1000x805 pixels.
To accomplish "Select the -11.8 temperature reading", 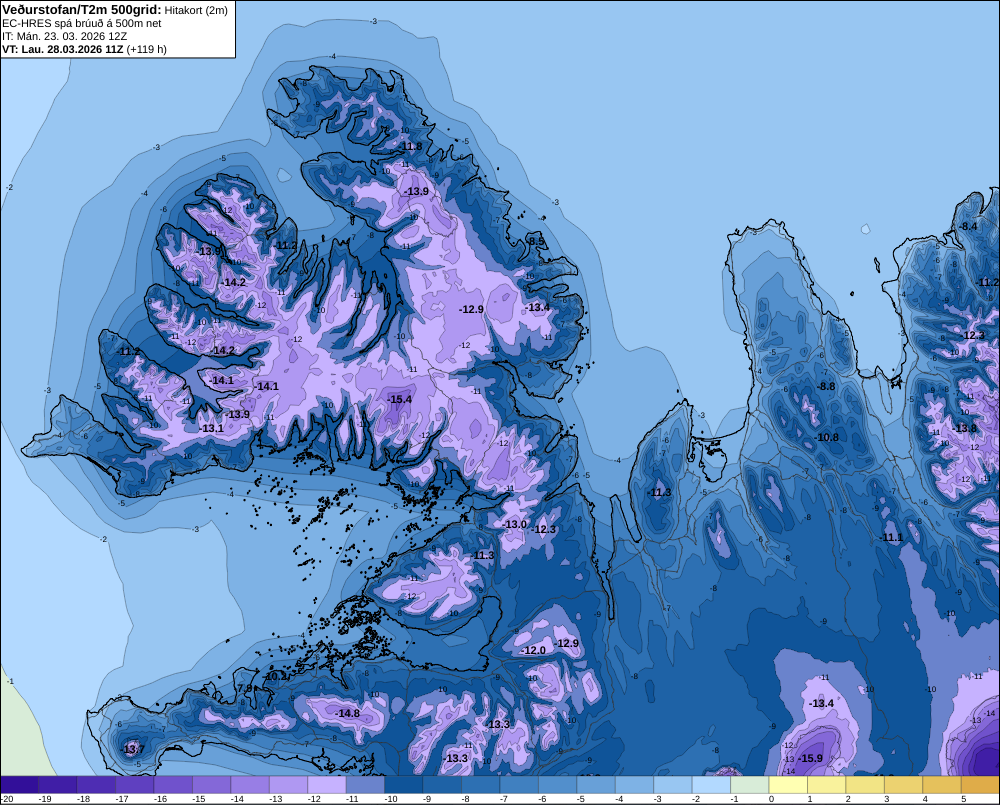I will click(x=411, y=146).
